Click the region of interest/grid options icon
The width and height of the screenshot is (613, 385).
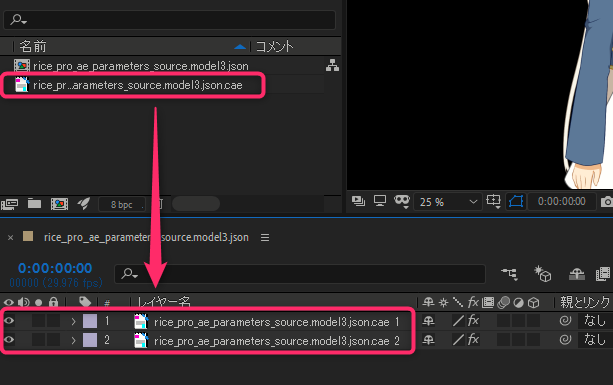(493, 201)
